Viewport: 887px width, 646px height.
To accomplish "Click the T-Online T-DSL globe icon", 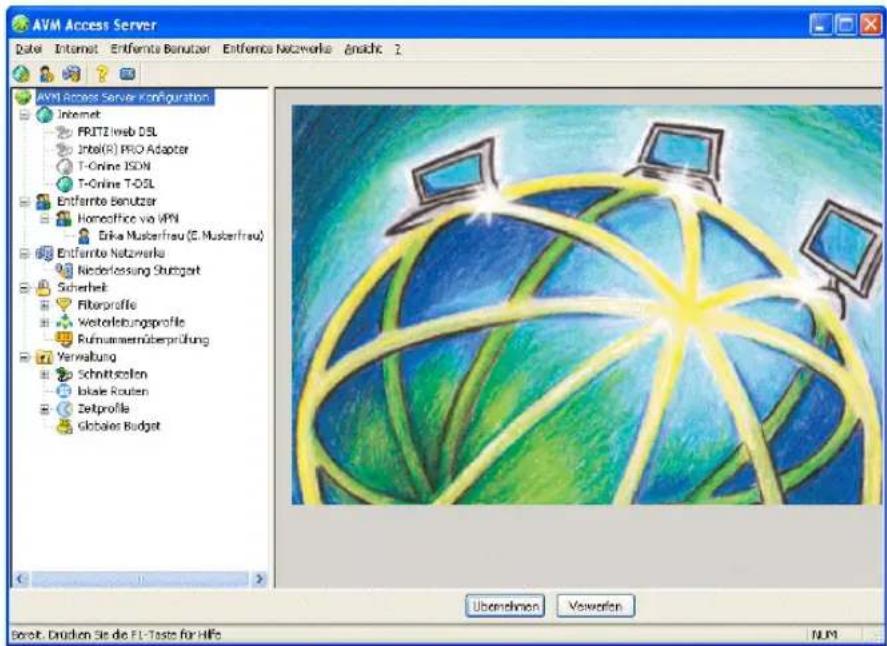I will (x=64, y=184).
